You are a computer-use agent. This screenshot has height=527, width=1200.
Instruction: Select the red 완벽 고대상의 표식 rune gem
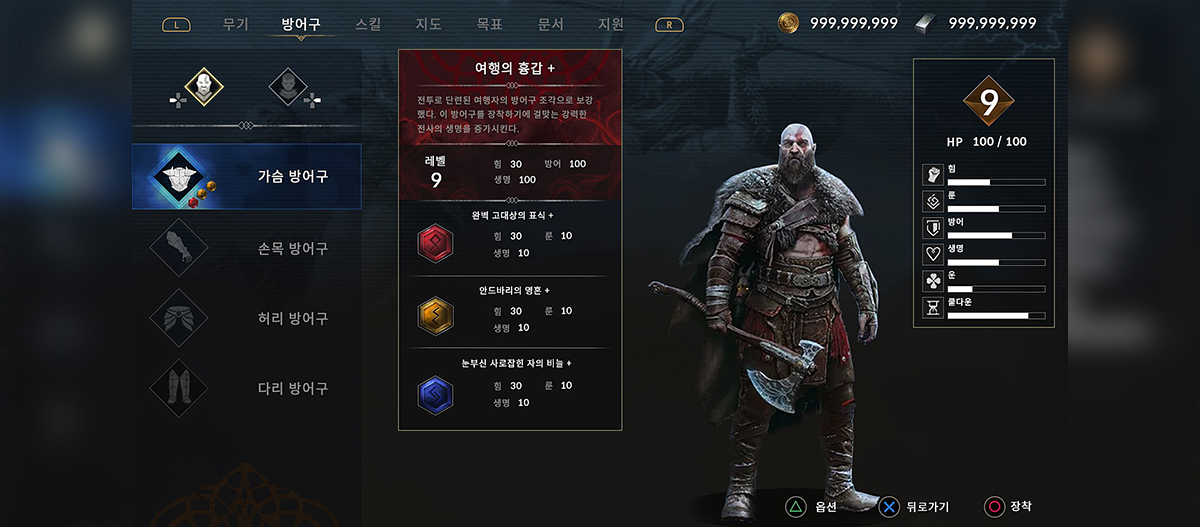point(435,241)
